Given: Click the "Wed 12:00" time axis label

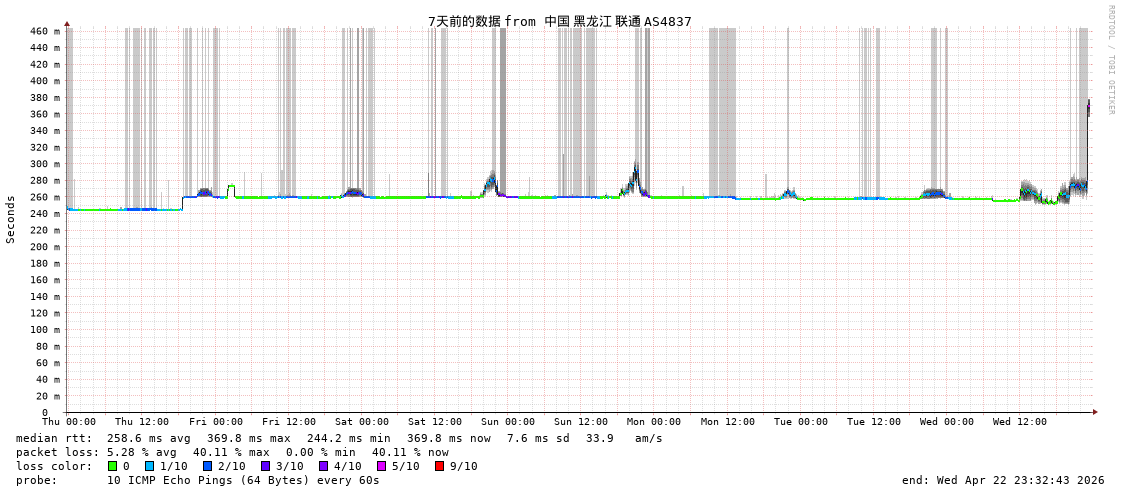Looking at the screenshot, I should (1019, 422).
